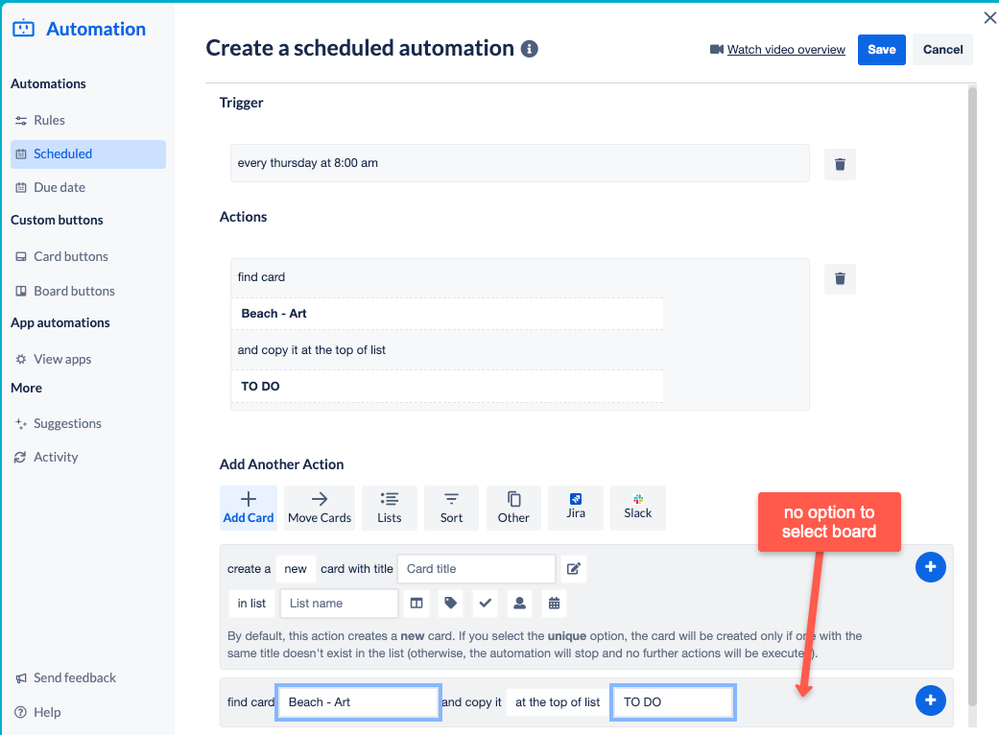This screenshot has height=735, width=999.
Task: Save the scheduled automation
Action: (x=881, y=49)
